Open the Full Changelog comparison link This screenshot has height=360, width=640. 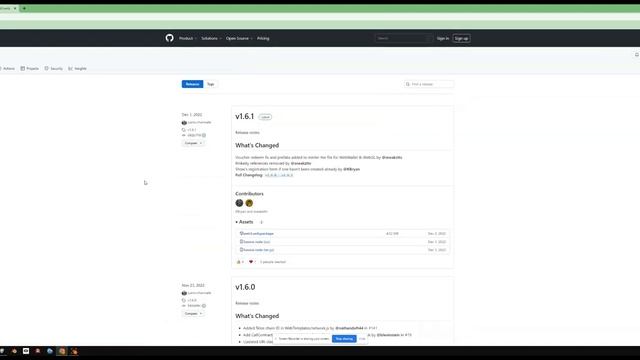click(x=279, y=175)
